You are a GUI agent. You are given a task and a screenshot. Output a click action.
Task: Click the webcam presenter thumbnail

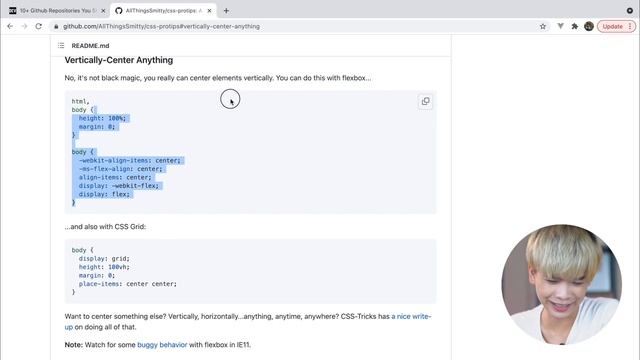click(x=562, y=284)
